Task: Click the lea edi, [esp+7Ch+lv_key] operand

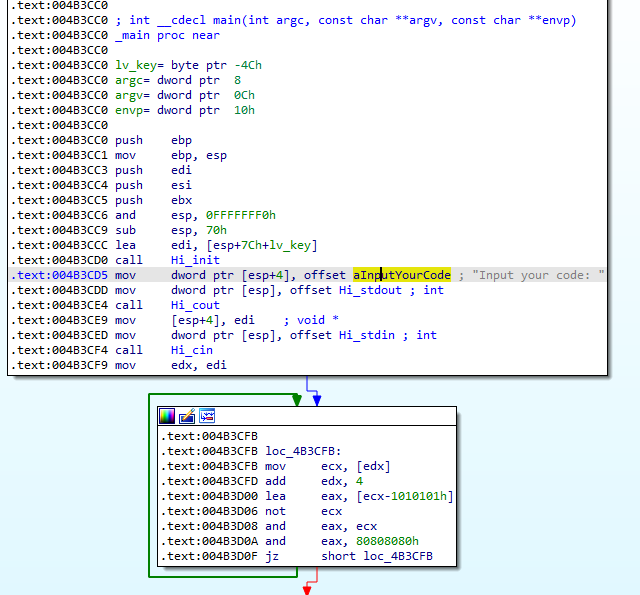Action: click(244, 245)
